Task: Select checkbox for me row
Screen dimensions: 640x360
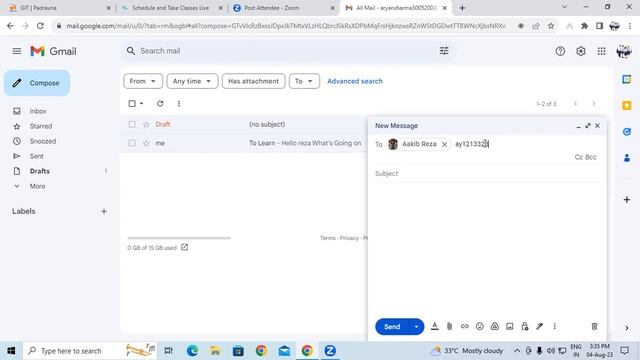Action: 132,143
